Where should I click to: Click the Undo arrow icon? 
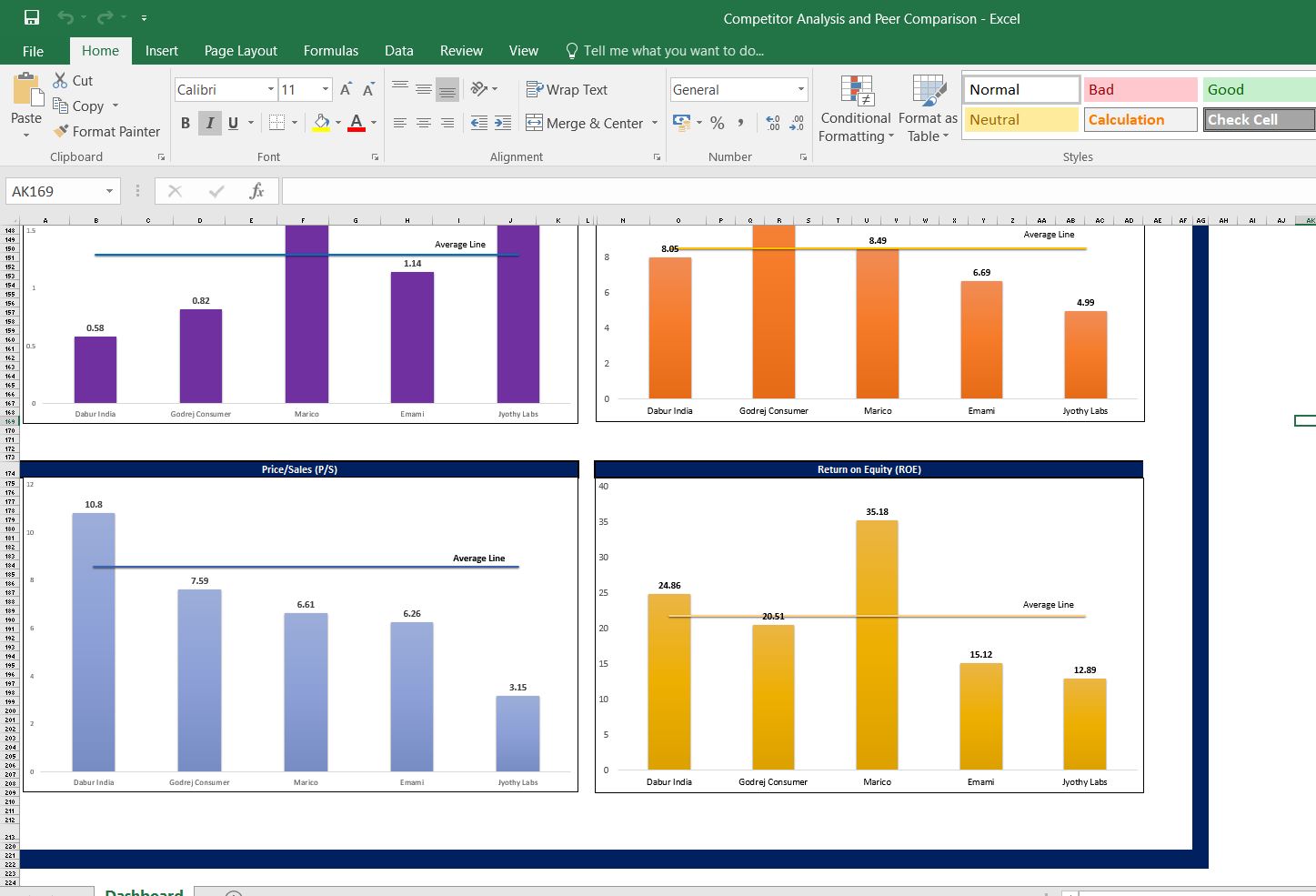(x=65, y=17)
